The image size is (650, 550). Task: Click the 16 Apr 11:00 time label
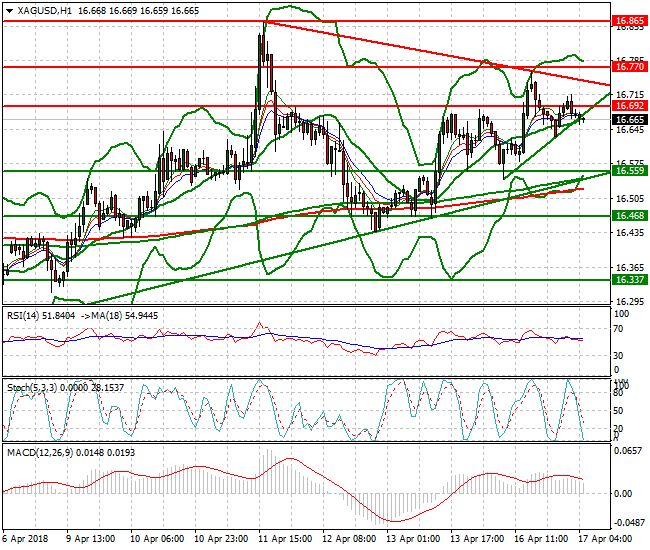click(541, 539)
